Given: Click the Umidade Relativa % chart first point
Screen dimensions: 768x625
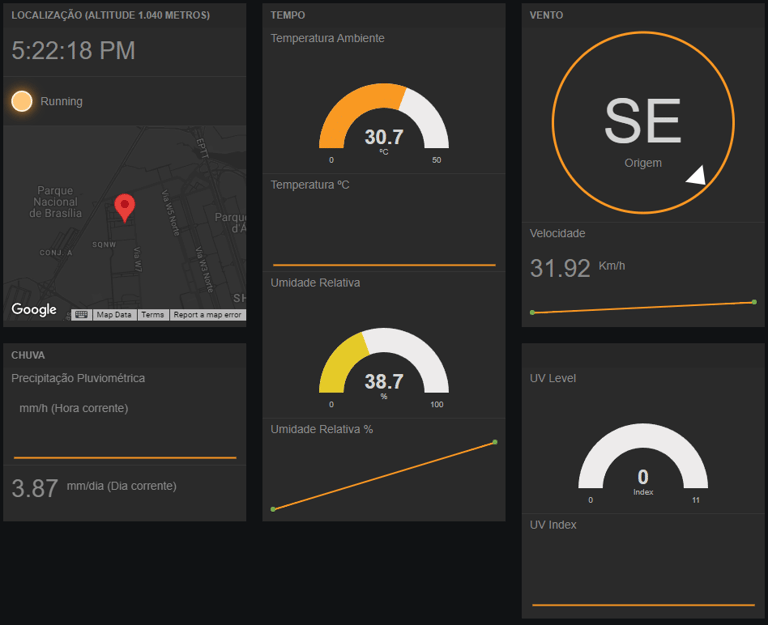Looking at the screenshot, I should 273,509.
